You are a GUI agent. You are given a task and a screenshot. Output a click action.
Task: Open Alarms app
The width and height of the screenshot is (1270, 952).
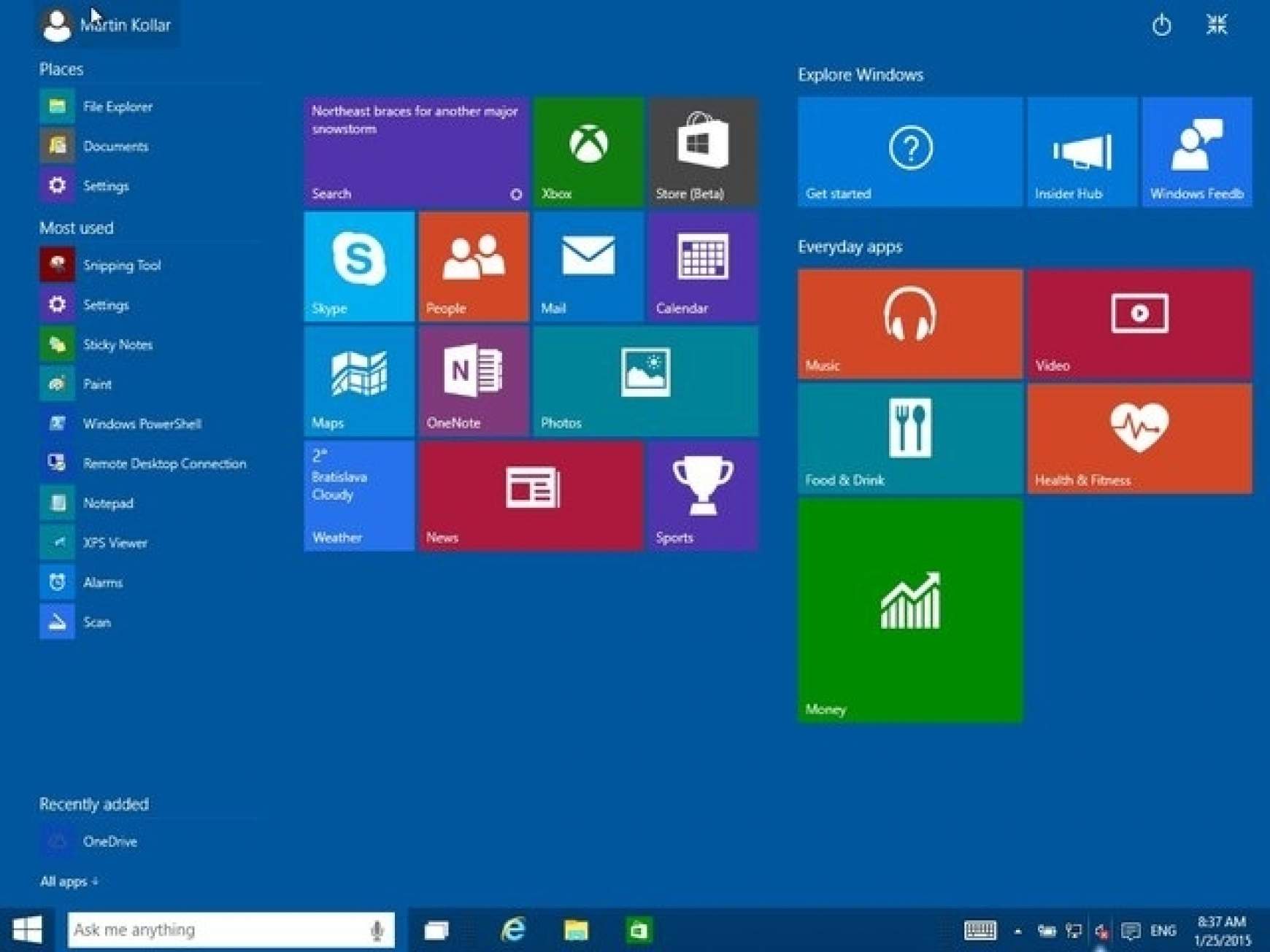pos(150,582)
